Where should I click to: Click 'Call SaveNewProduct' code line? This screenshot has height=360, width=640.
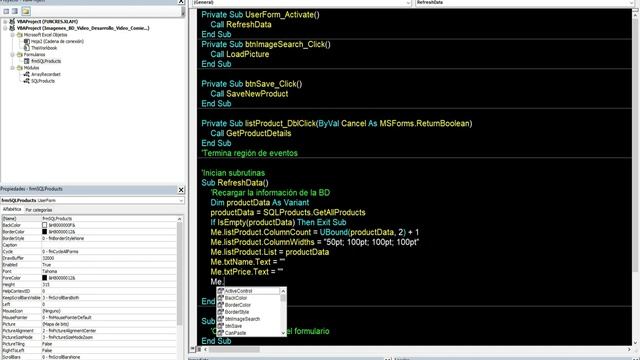coord(249,94)
